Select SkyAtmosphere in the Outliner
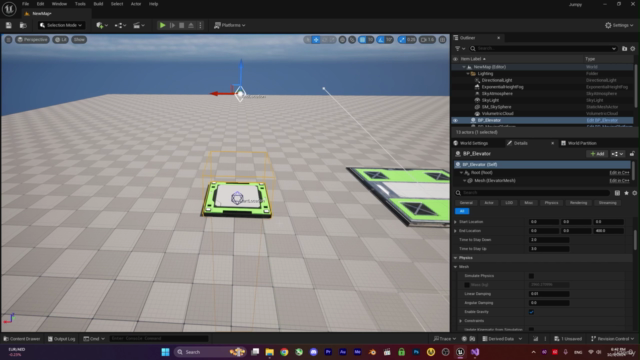Viewport: 640px width, 360px height. [497, 93]
